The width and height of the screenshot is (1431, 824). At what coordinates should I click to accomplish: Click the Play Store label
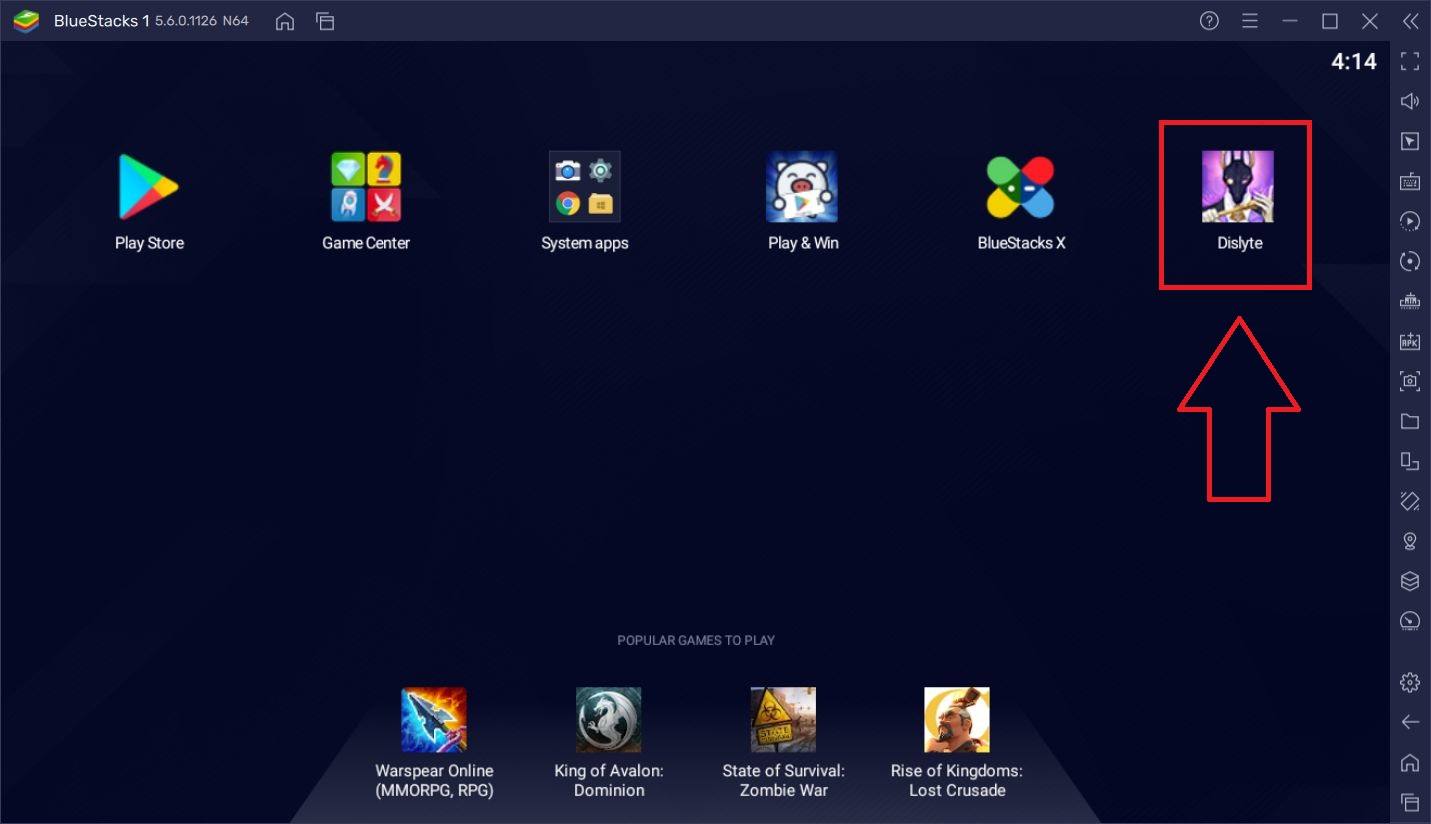149,243
